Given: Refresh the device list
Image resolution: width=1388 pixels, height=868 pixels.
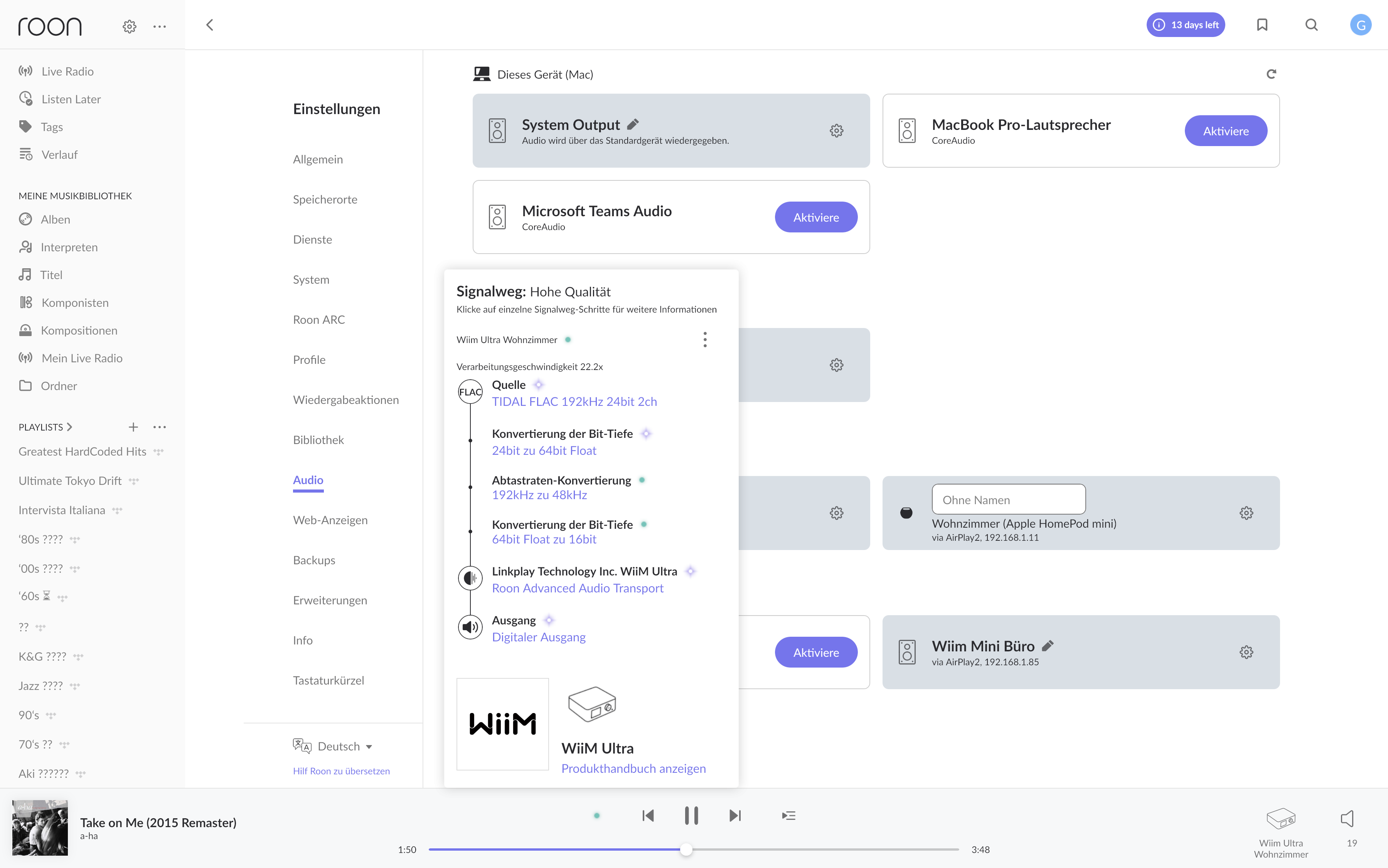Looking at the screenshot, I should [1271, 74].
